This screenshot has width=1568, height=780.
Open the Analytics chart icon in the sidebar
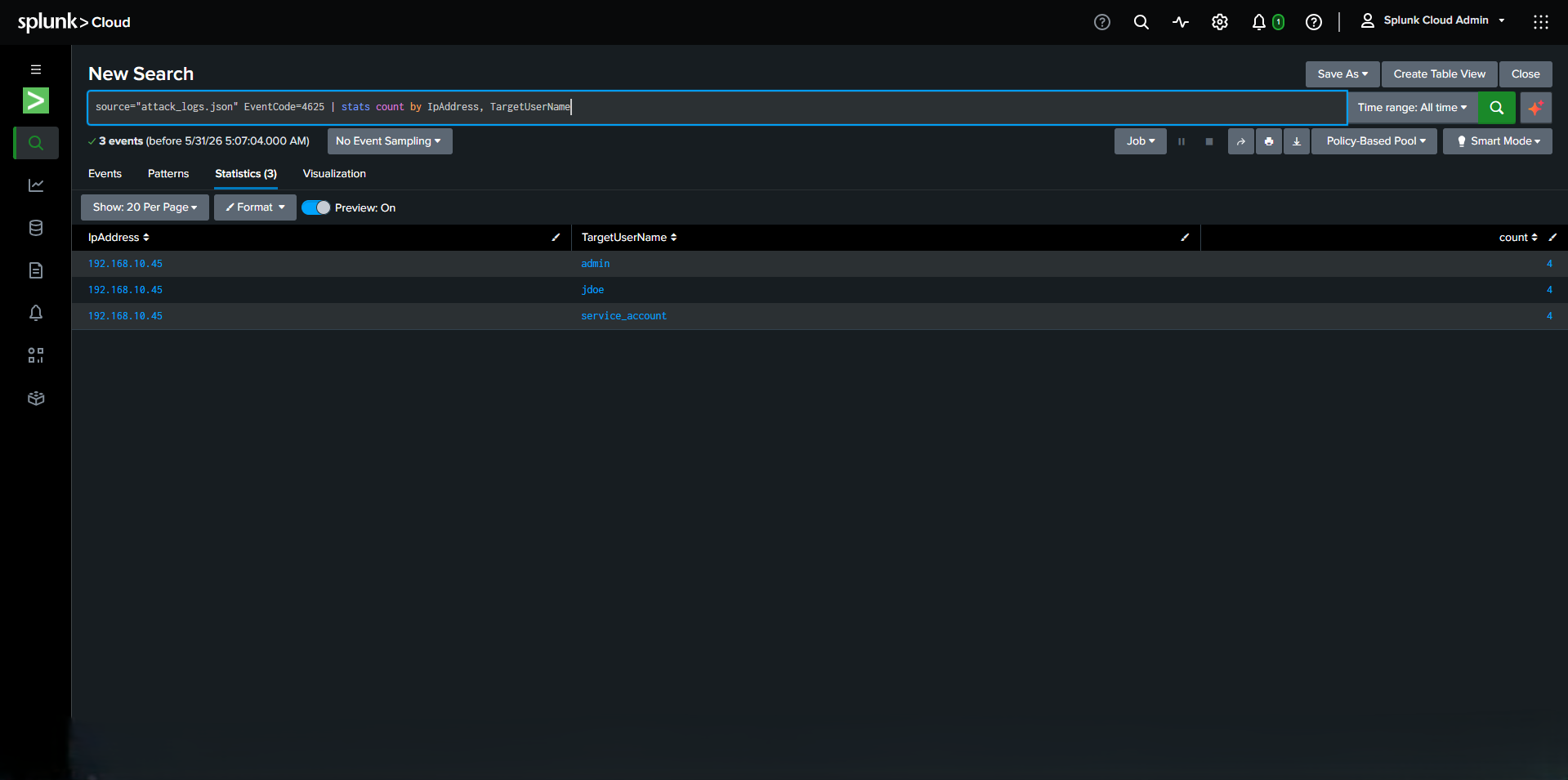pos(36,185)
